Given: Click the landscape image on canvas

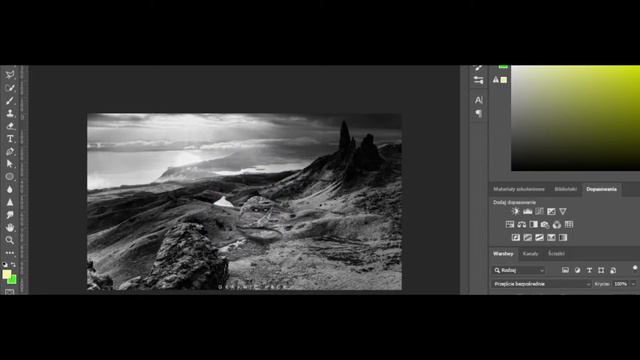Looking at the screenshot, I should pyautogui.click(x=244, y=202).
